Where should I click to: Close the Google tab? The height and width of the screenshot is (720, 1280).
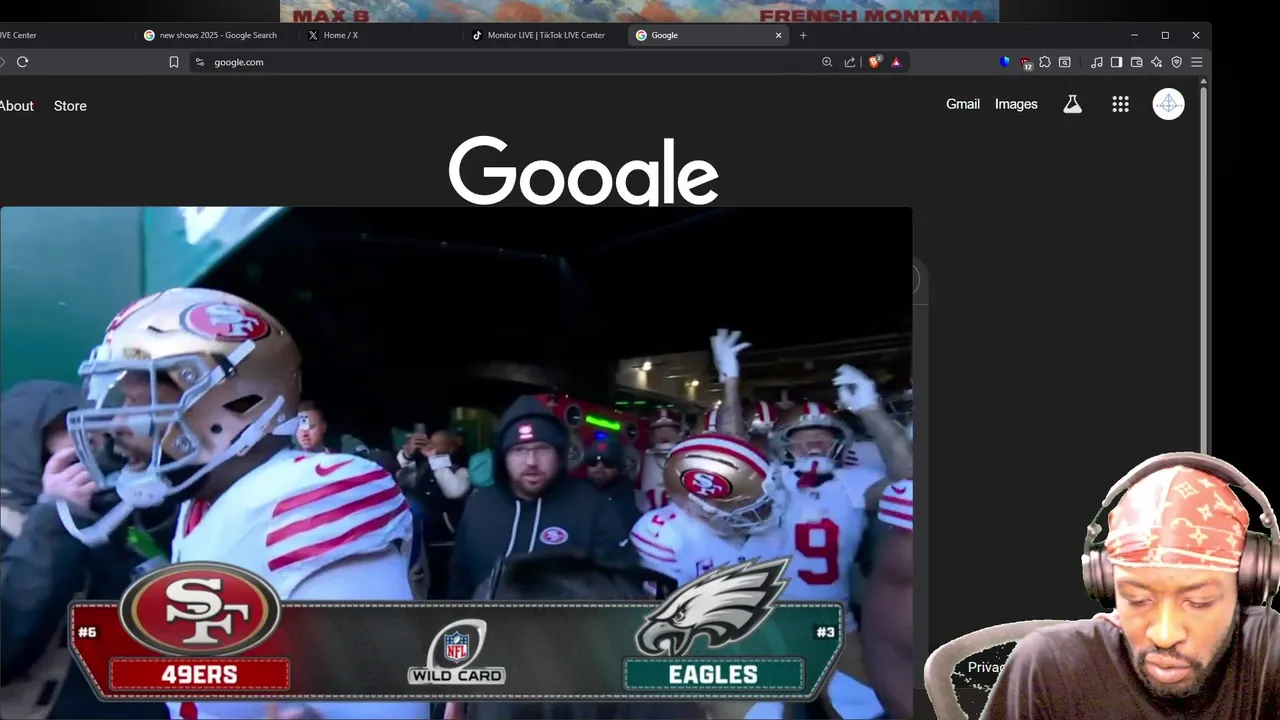coord(779,35)
